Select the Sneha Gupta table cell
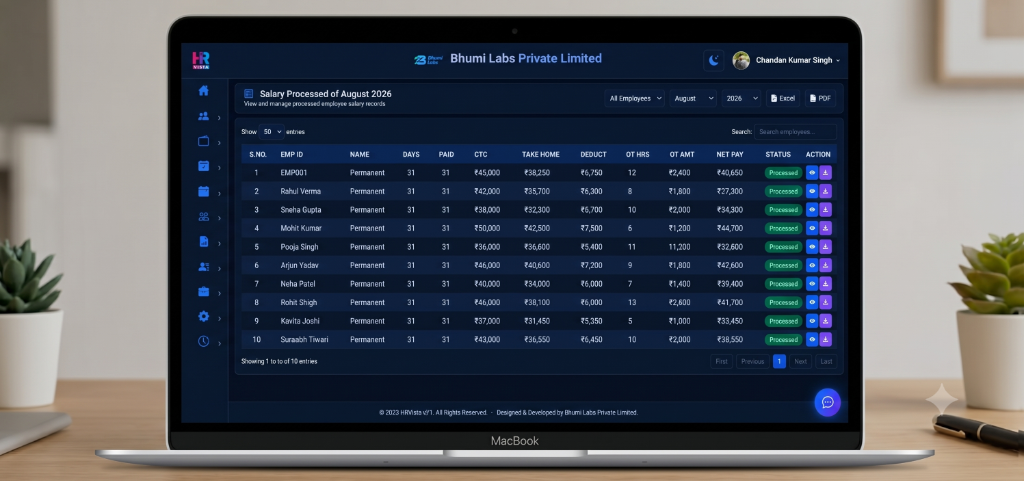This screenshot has height=481, width=1024. pyautogui.click(x=300, y=210)
